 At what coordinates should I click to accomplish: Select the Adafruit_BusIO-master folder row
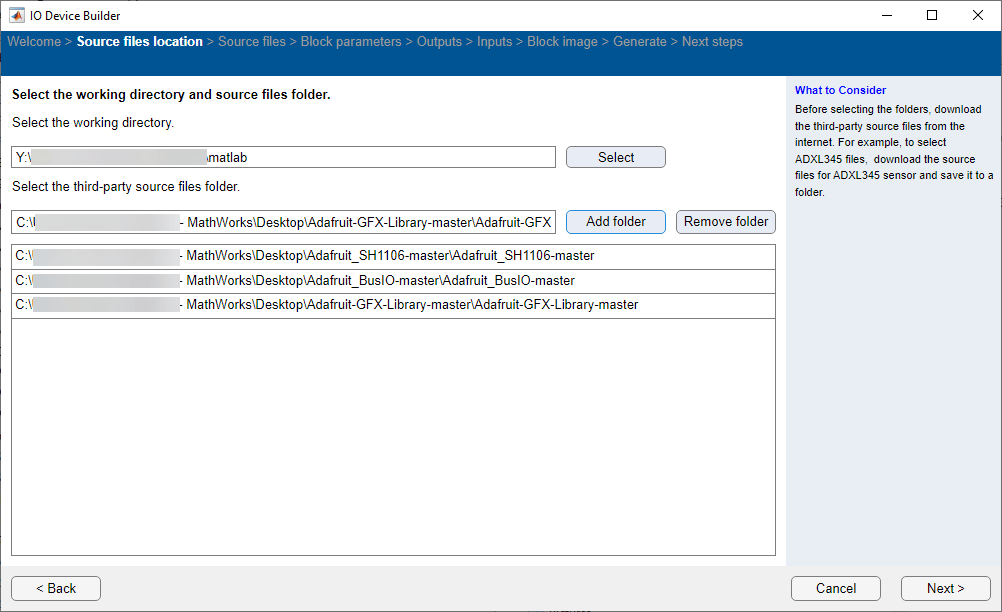pos(392,281)
